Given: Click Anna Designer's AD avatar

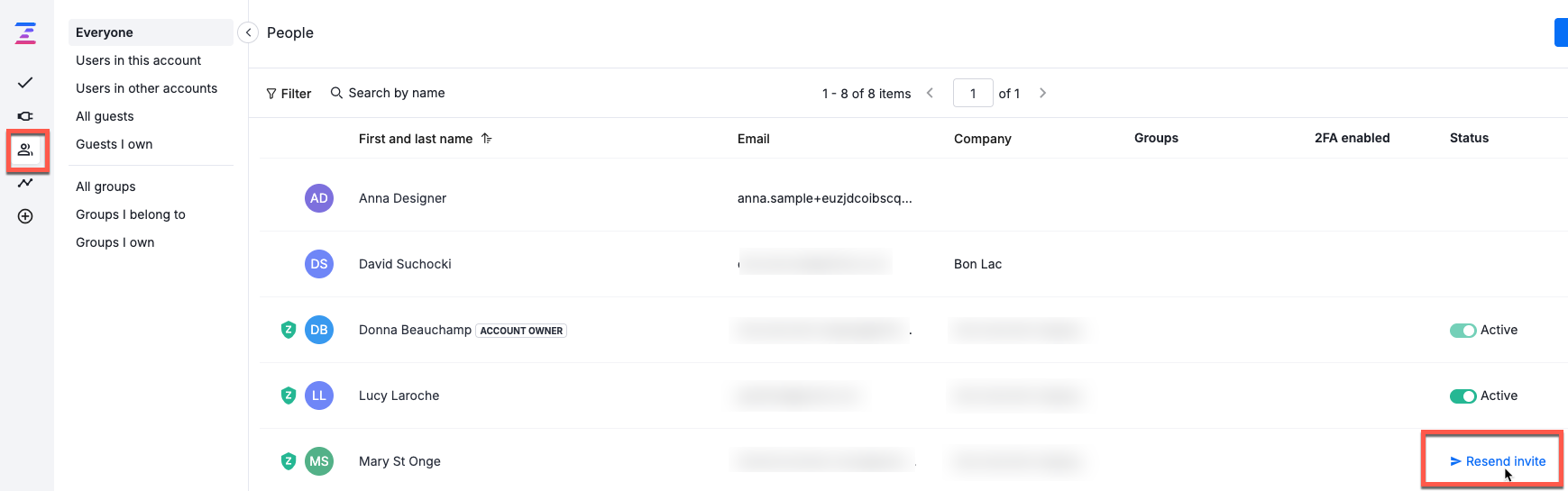Looking at the screenshot, I should [x=319, y=198].
